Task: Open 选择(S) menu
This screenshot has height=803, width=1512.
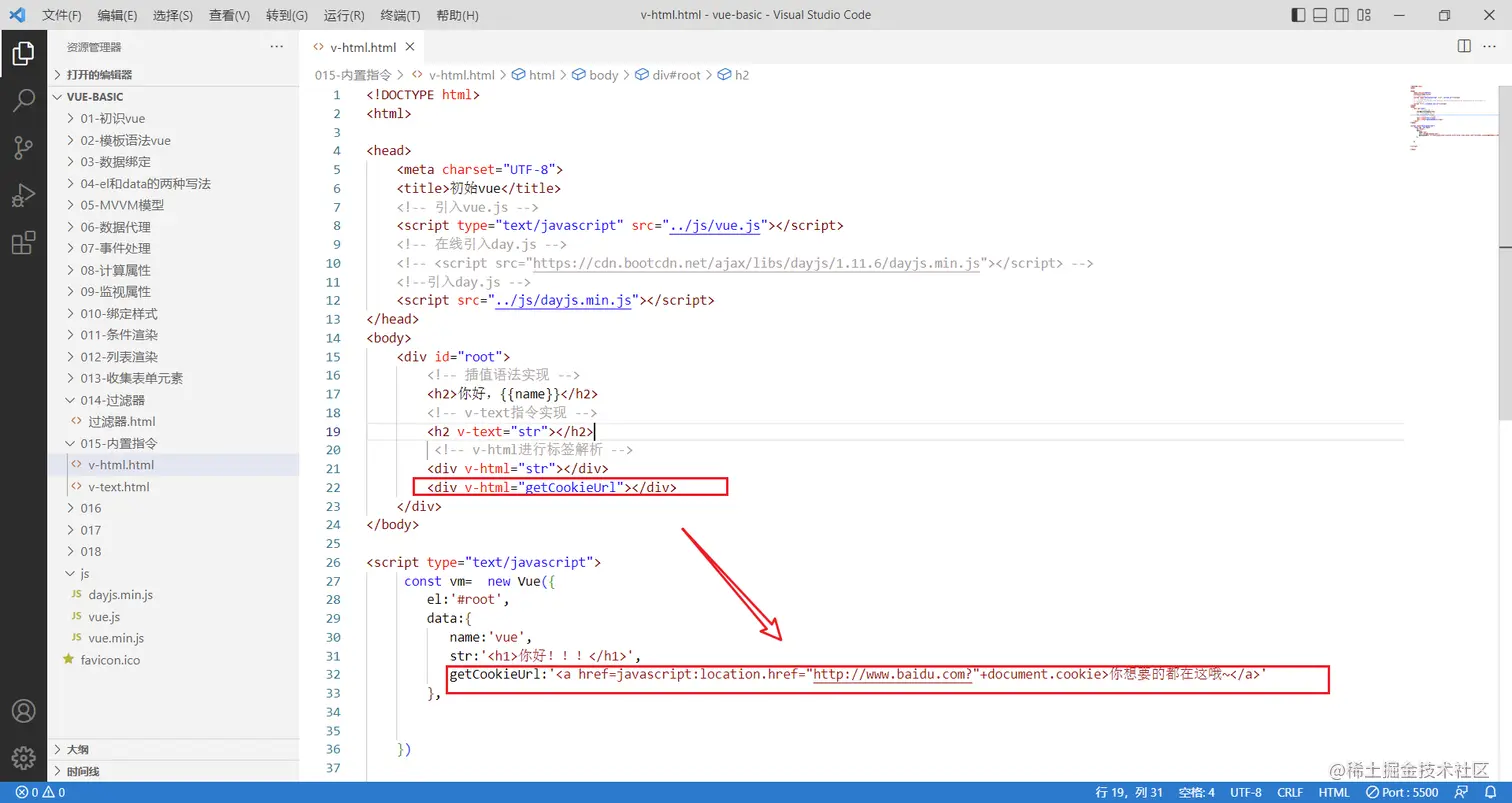Action: click(174, 15)
